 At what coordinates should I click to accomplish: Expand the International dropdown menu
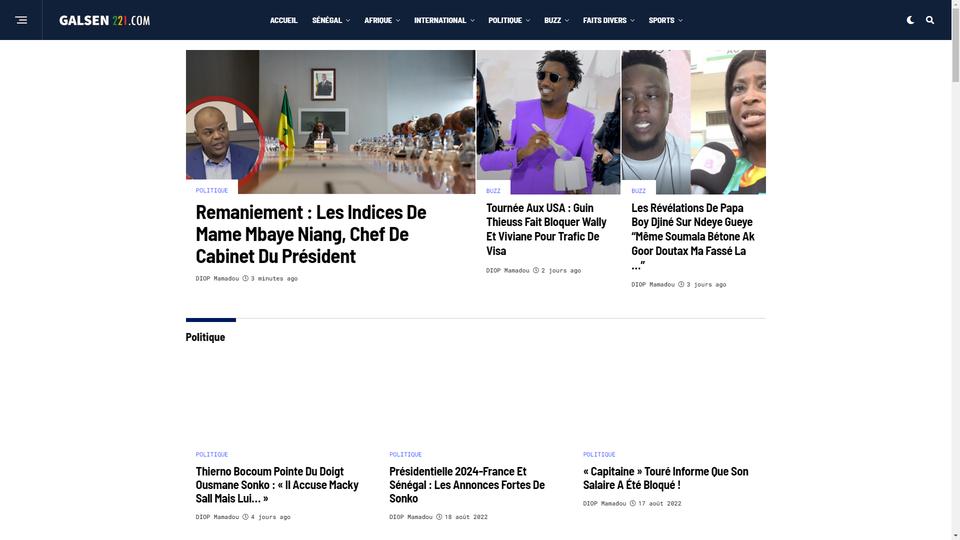pos(444,20)
